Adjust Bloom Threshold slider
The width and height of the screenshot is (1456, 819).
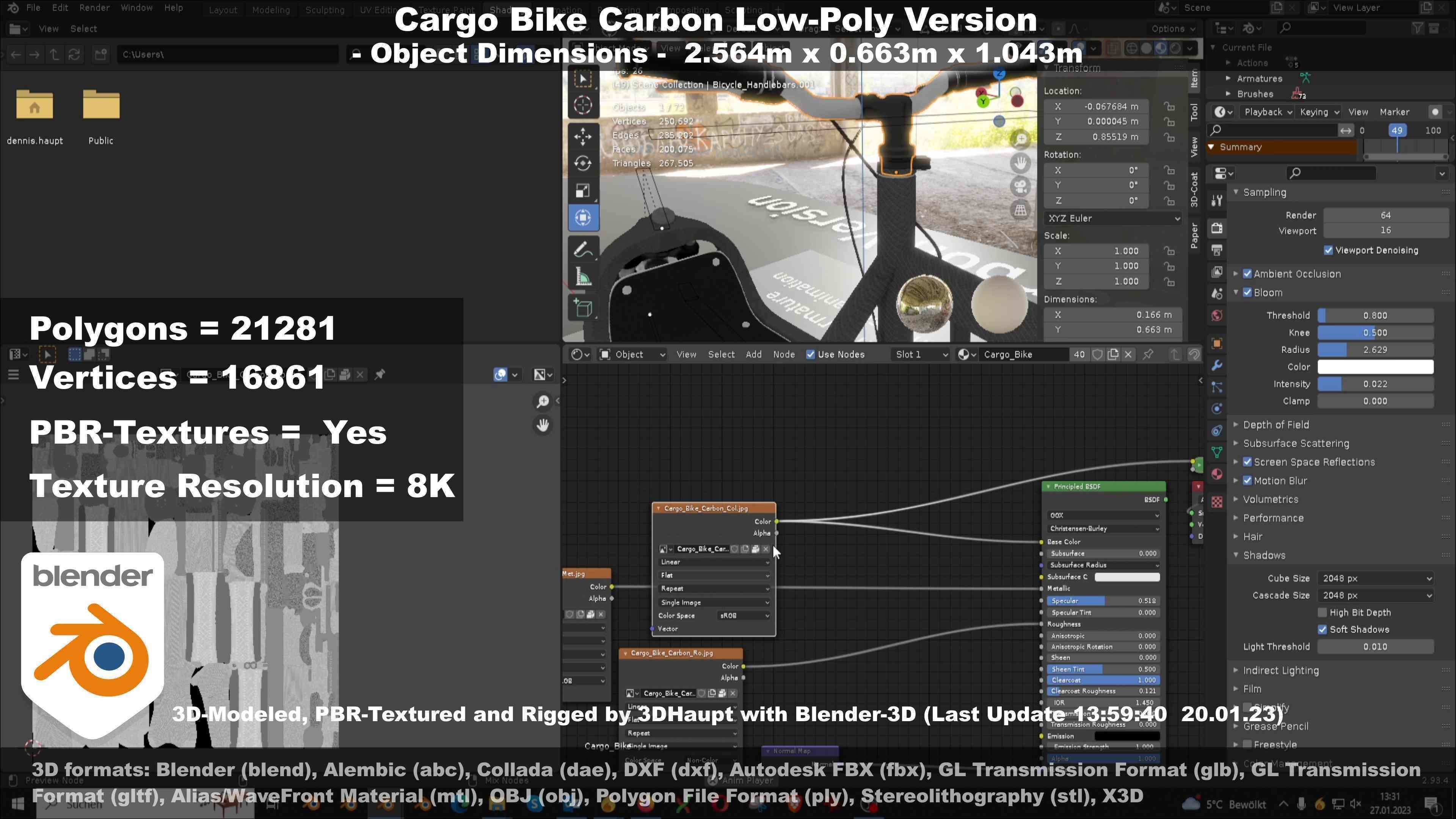point(1376,315)
